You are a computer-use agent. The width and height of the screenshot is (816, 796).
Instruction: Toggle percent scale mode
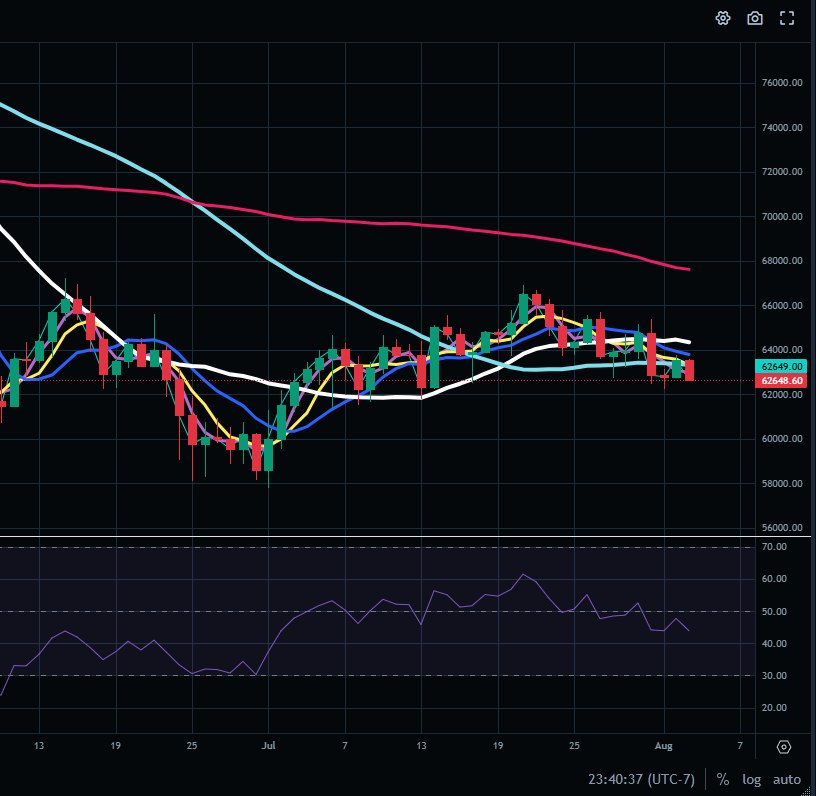coord(722,779)
